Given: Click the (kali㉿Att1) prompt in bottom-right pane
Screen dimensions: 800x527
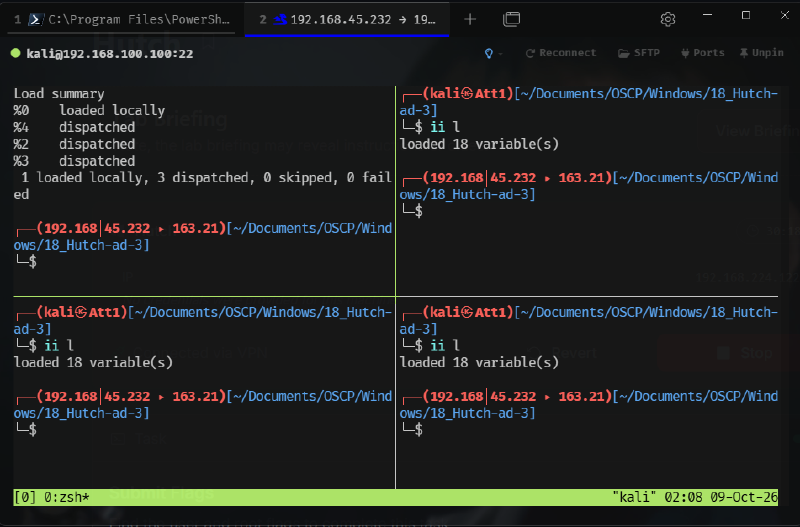Looking at the screenshot, I should tap(468, 312).
